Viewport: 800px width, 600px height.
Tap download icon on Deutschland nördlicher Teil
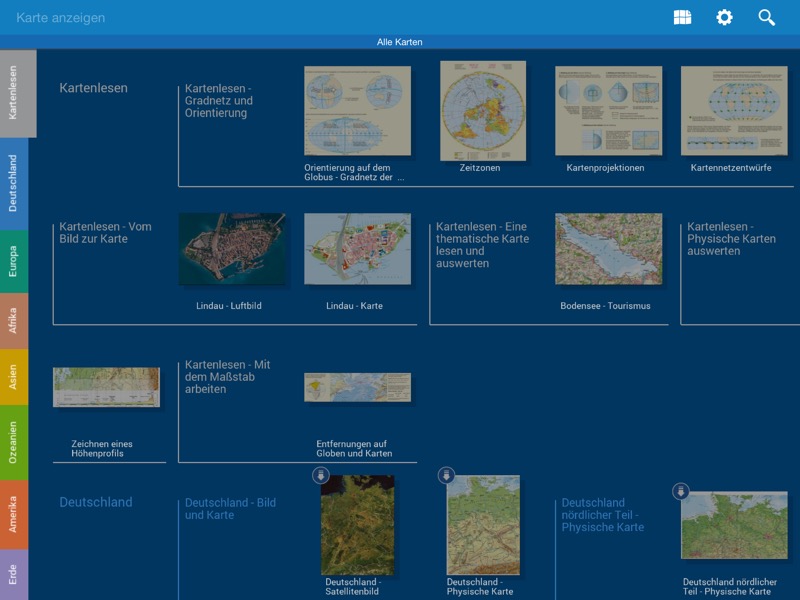[681, 491]
